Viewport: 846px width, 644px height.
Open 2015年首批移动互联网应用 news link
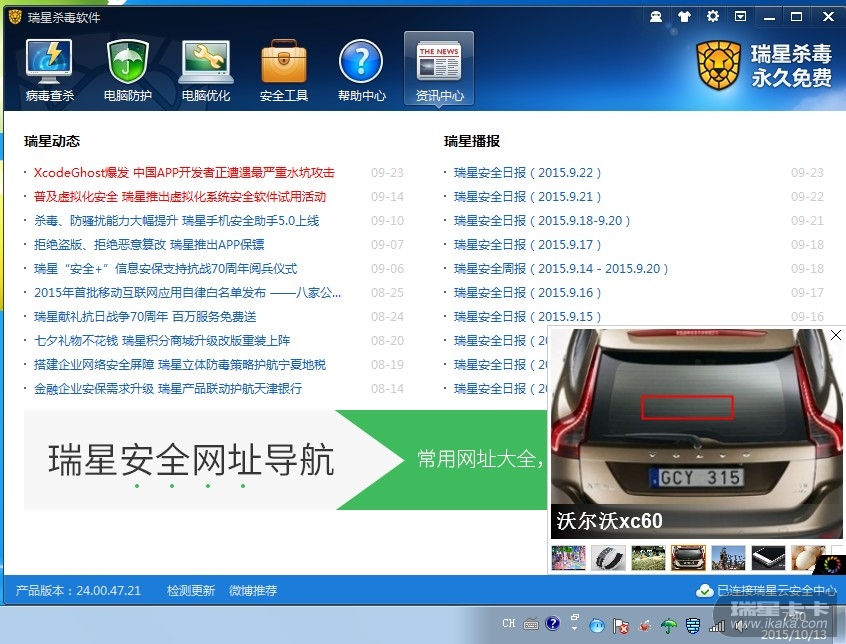pyautogui.click(x=187, y=292)
